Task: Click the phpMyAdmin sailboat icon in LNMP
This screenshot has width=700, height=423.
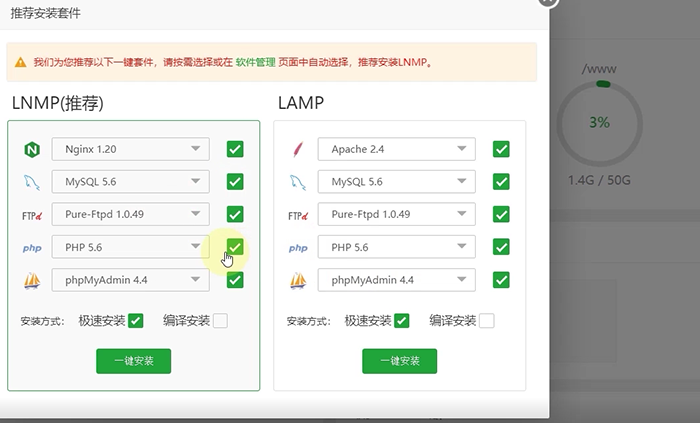Action: [x=32, y=281]
